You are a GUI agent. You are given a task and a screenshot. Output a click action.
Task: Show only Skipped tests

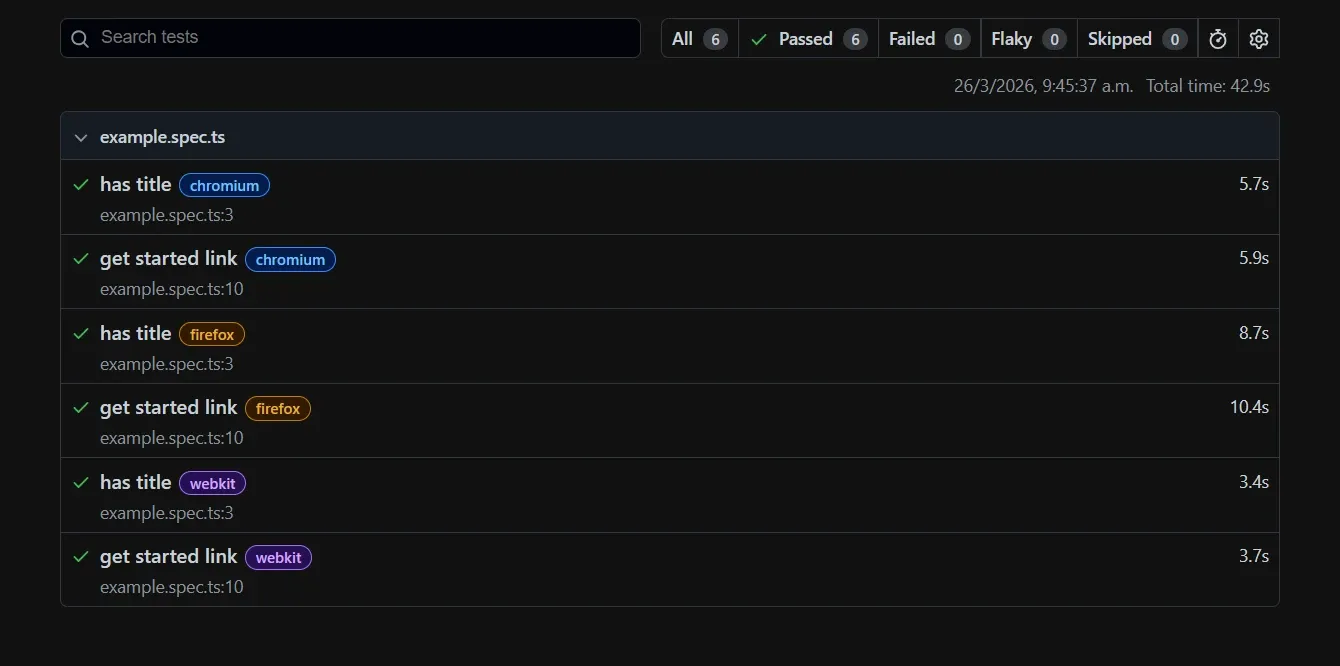(x=1118, y=38)
